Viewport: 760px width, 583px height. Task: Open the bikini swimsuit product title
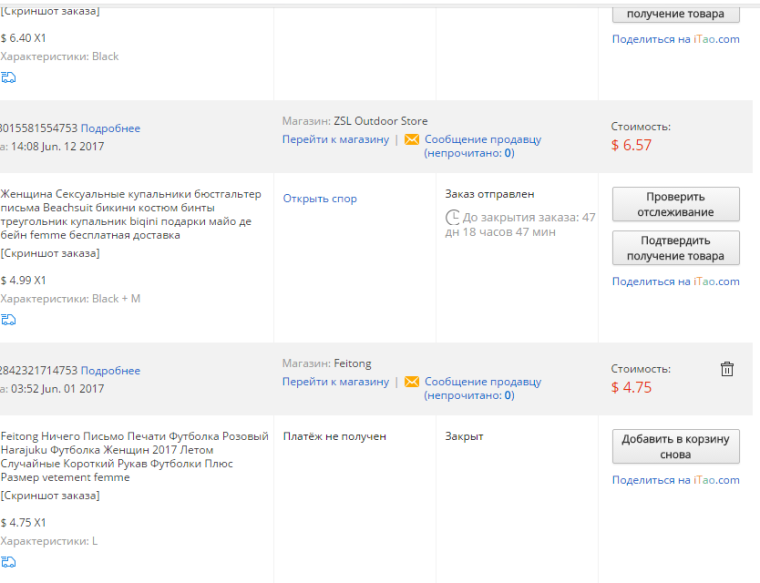point(131,215)
